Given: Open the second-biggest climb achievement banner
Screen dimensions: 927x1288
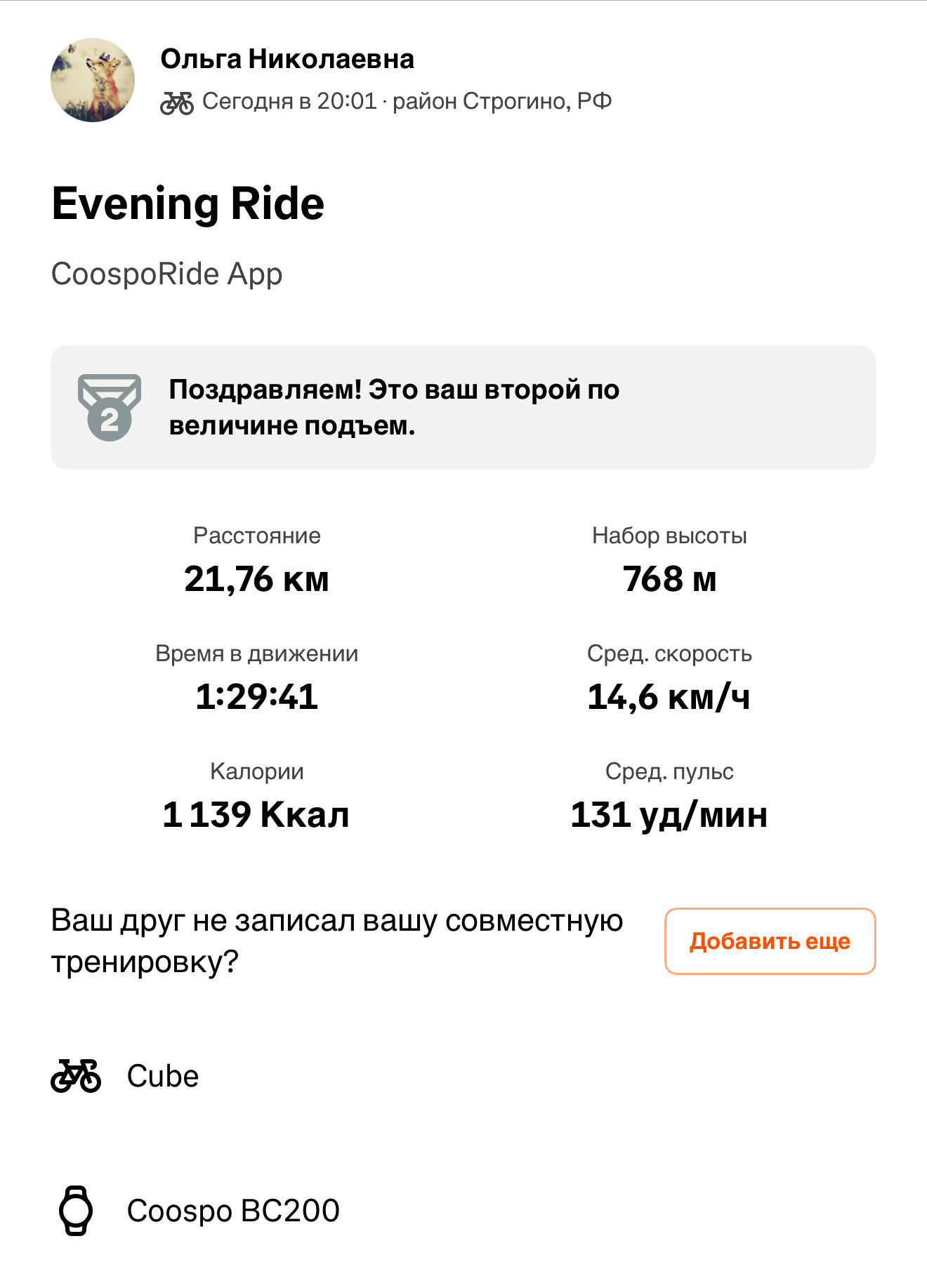Looking at the screenshot, I should 463,407.
